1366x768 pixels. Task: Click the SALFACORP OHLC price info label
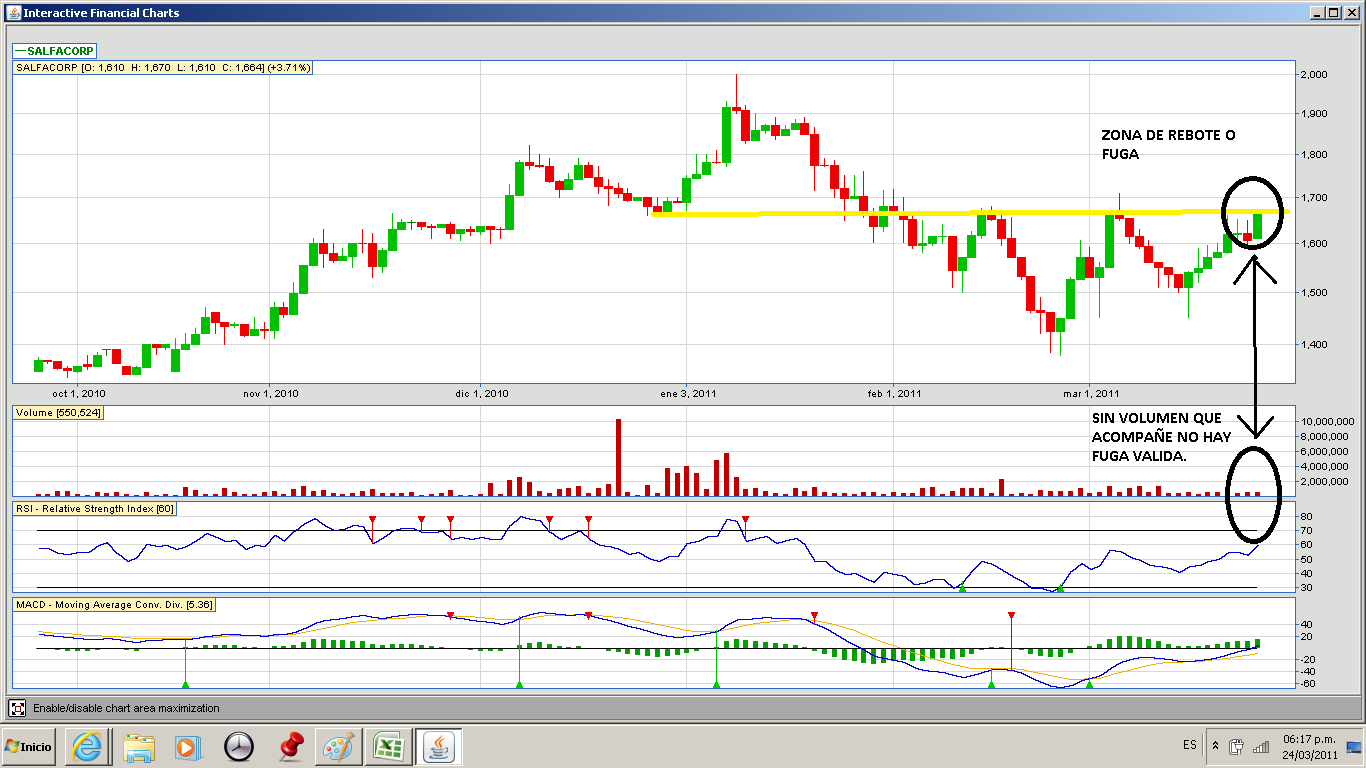pyautogui.click(x=163, y=67)
